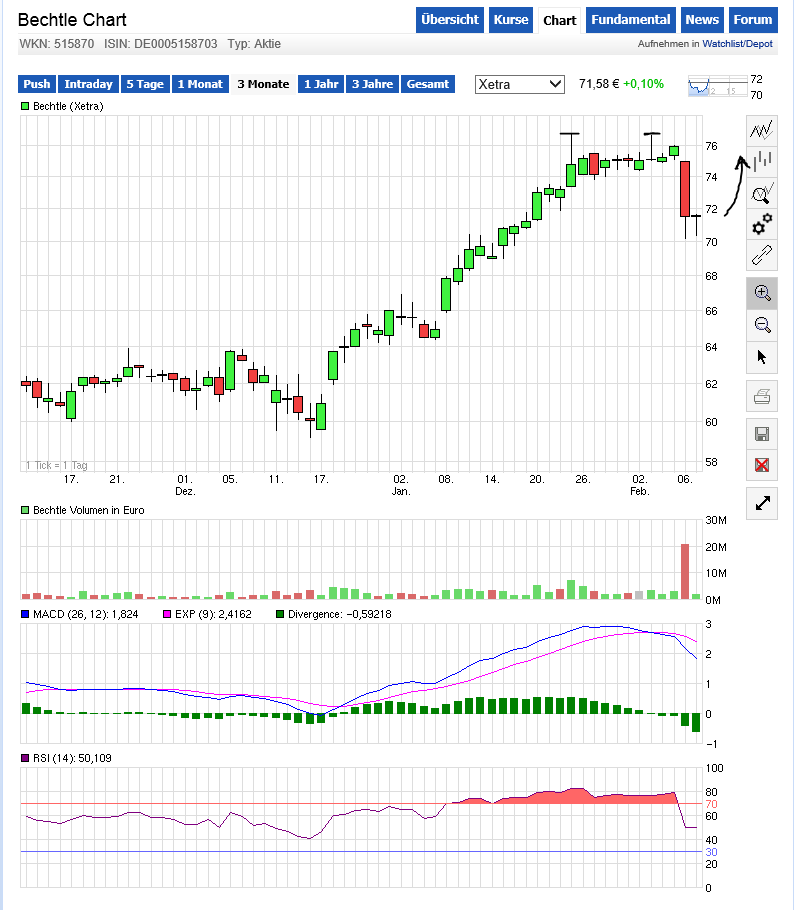
Task: Print the chart with printer icon
Action: point(761,396)
